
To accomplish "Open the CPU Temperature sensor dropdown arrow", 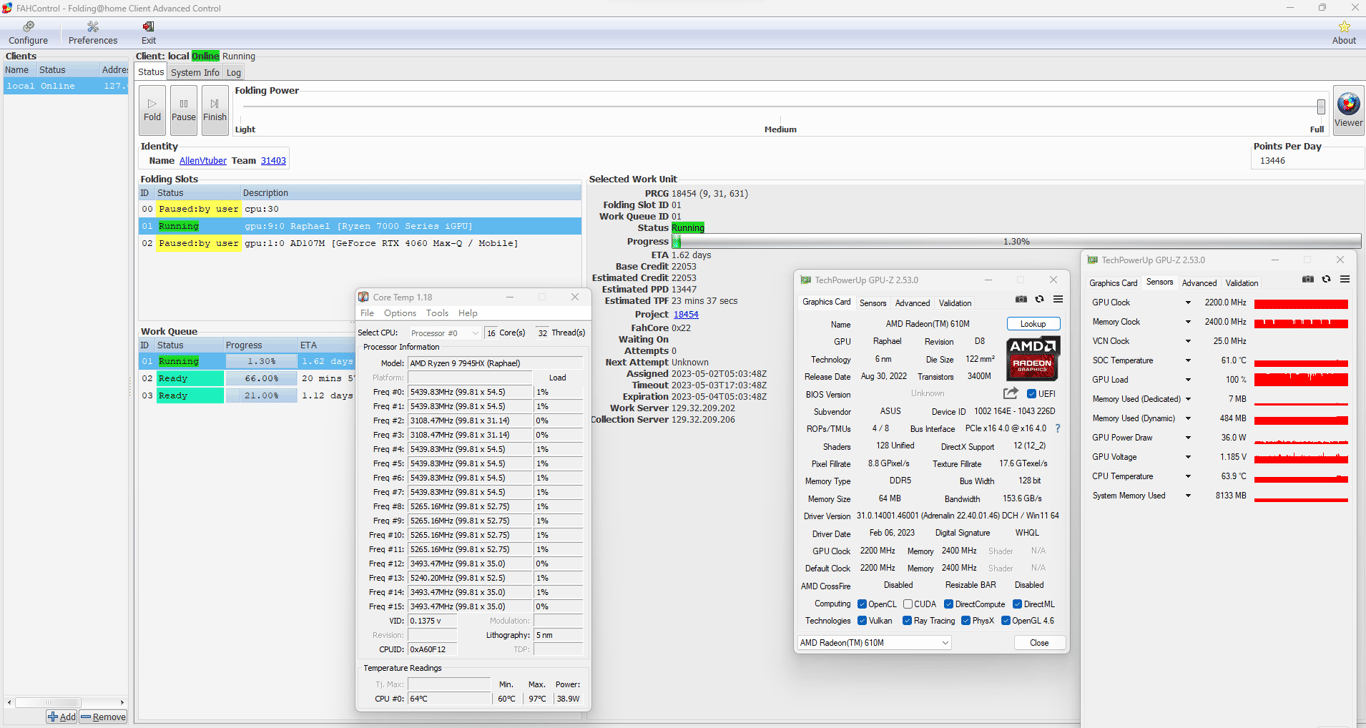I will tap(1188, 477).
